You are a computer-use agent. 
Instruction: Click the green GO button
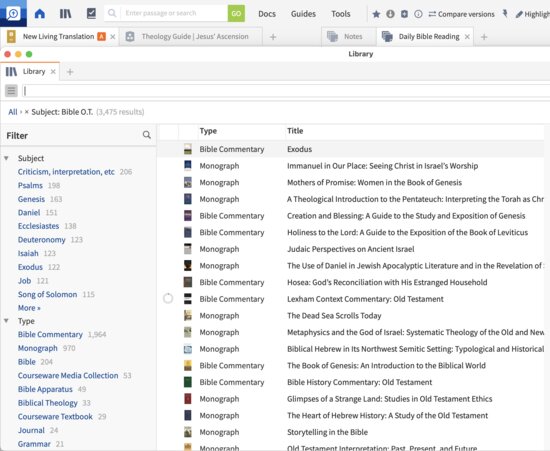coord(236,13)
